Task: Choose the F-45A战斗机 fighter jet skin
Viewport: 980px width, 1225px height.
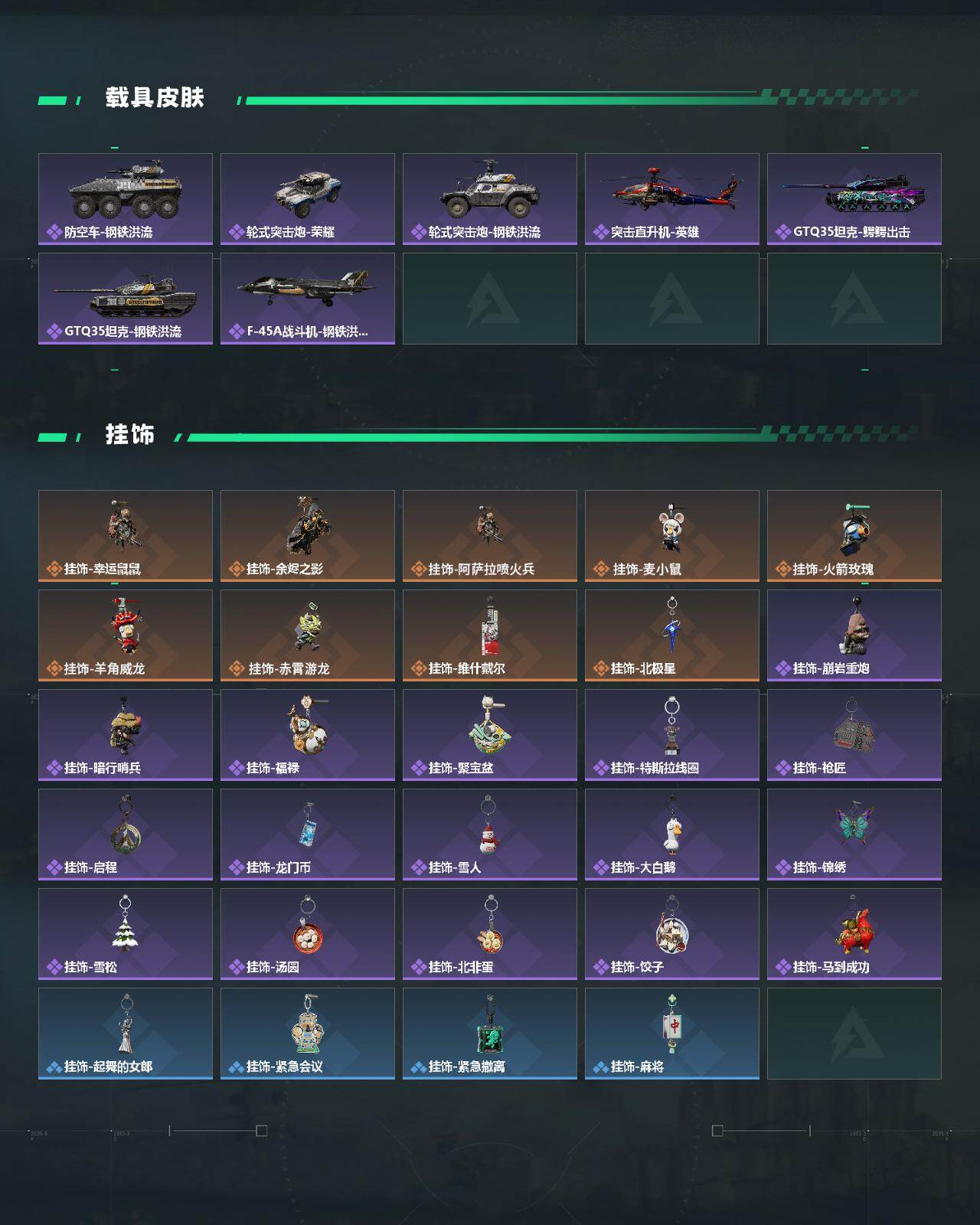Action: [x=308, y=299]
